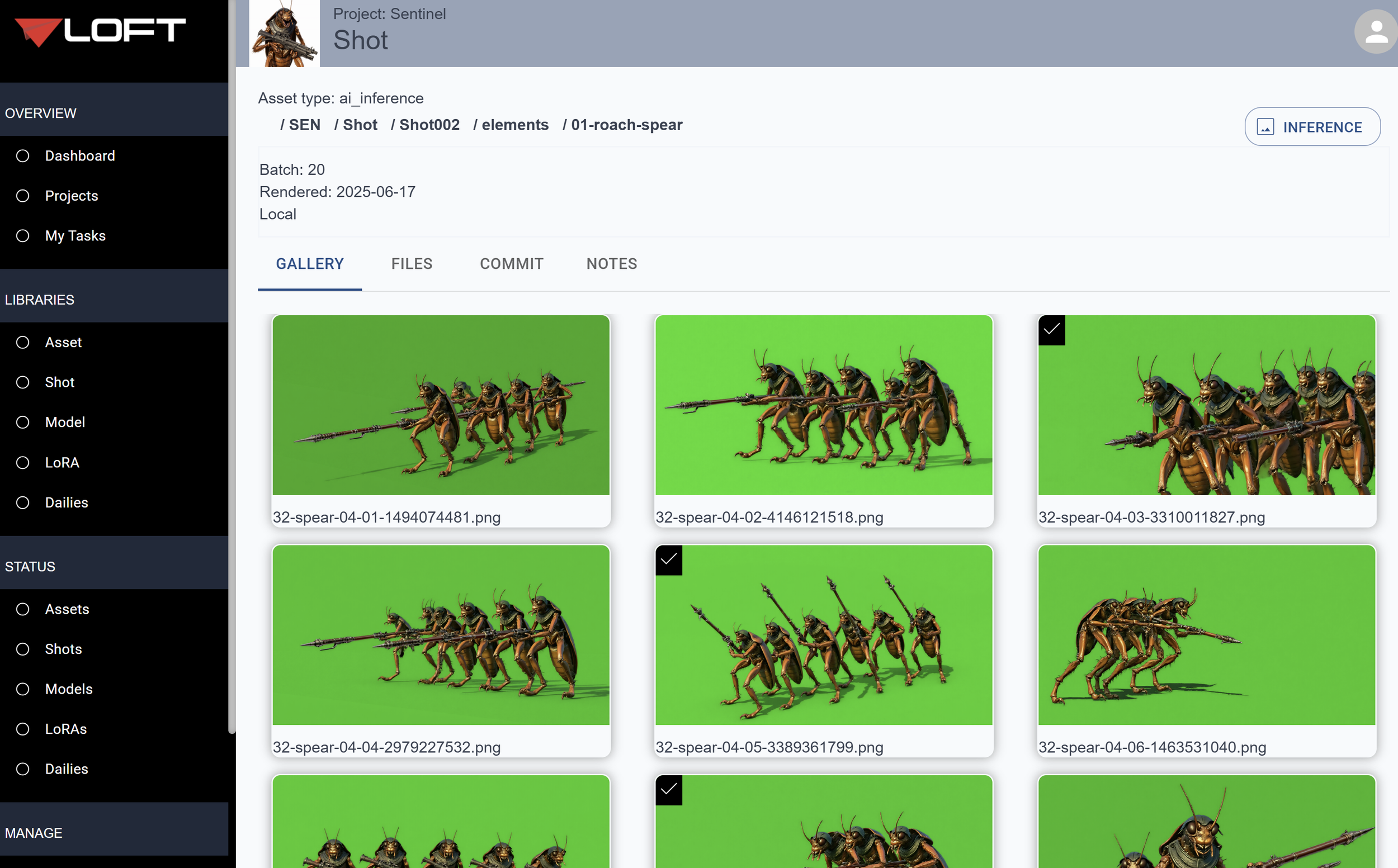Click the INFERENCE button

point(1312,127)
